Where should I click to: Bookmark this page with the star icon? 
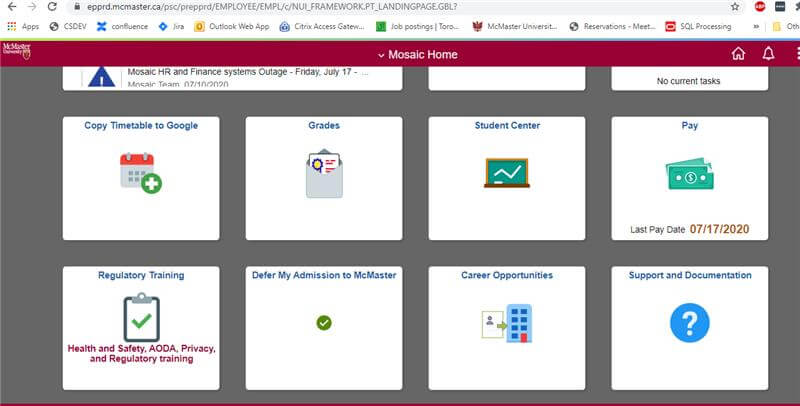coord(735,7)
